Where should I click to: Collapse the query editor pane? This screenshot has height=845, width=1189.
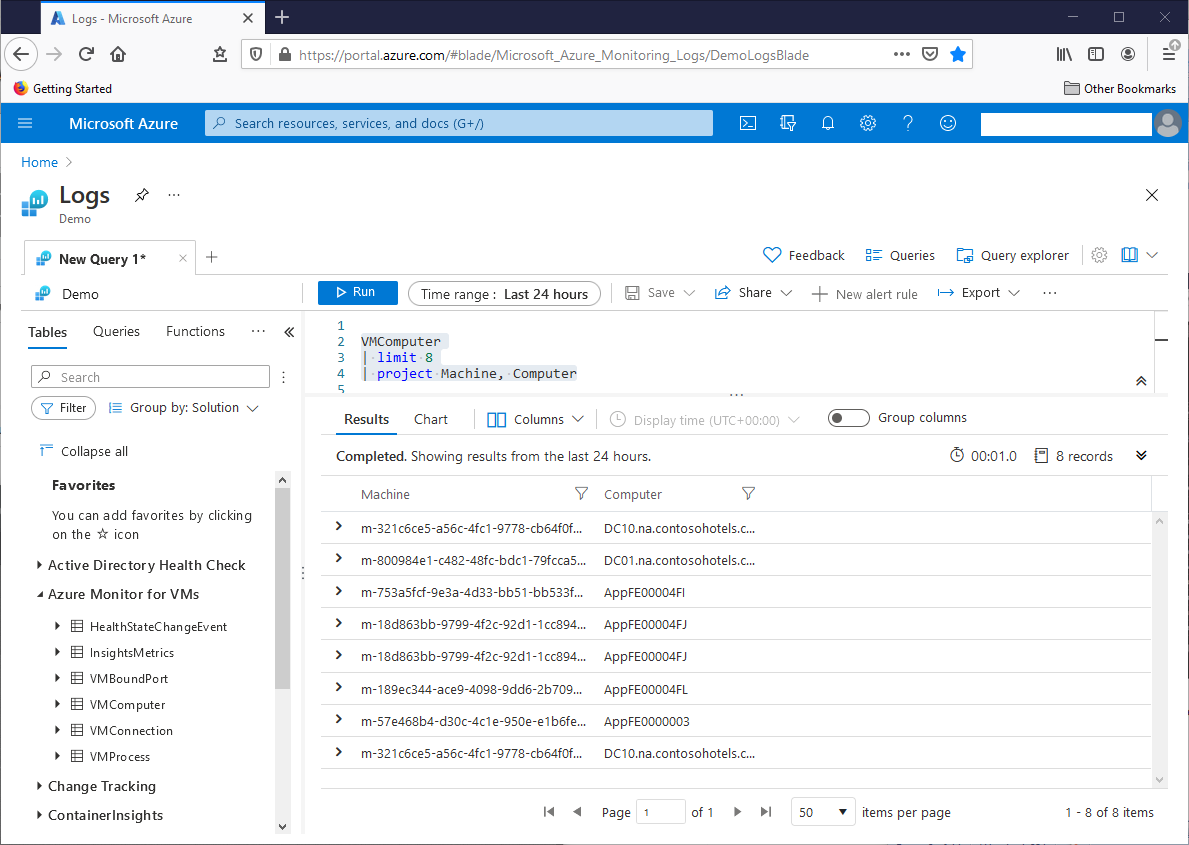tap(1141, 381)
